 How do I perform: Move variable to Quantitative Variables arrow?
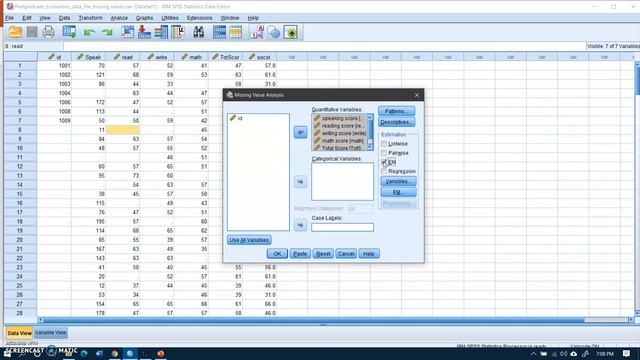click(300, 132)
